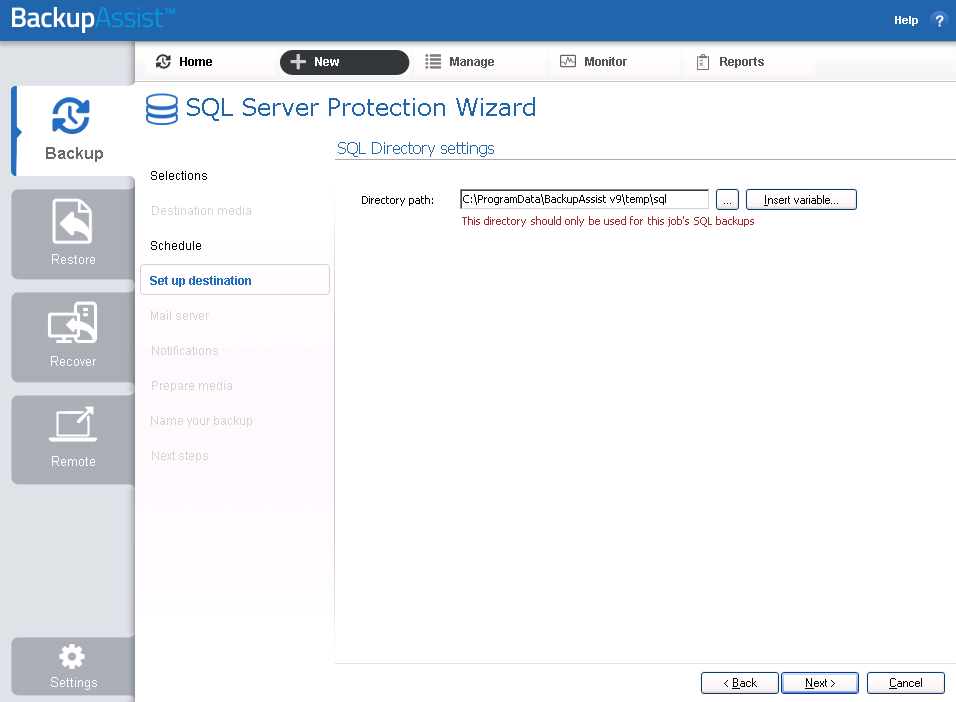956x702 pixels.
Task: Select the Mail server wizard step
Action: point(179,316)
